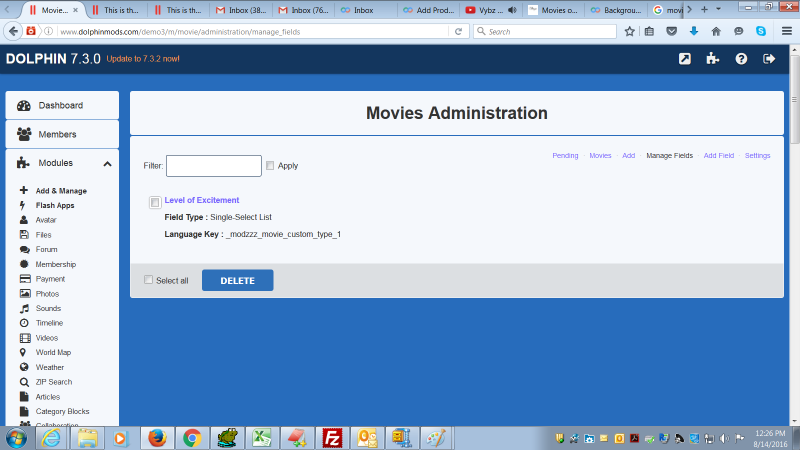The width and height of the screenshot is (800, 450).
Task: Open the Members sidebar section
Action: pos(62,134)
